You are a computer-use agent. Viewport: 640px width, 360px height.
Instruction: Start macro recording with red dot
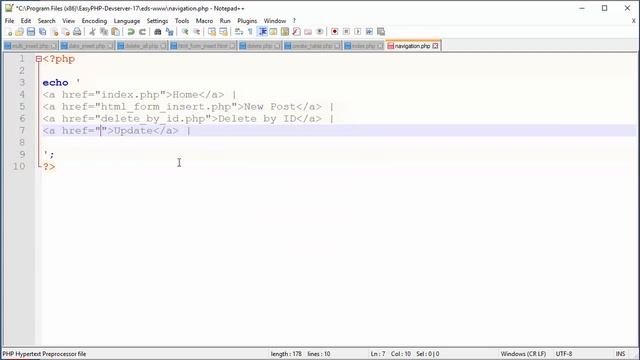(x=335, y=32)
